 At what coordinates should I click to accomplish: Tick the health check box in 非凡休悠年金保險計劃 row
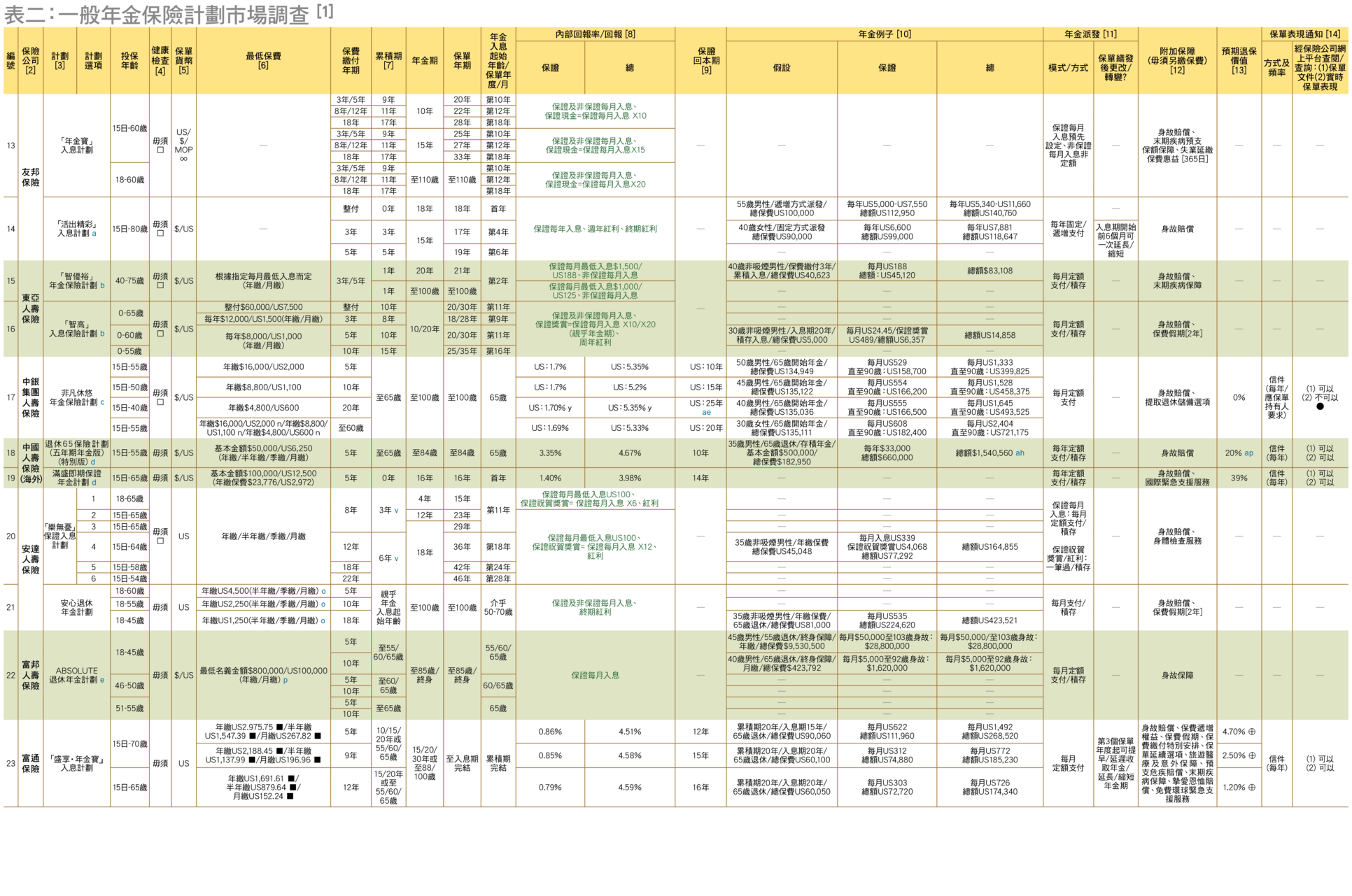coord(160,402)
